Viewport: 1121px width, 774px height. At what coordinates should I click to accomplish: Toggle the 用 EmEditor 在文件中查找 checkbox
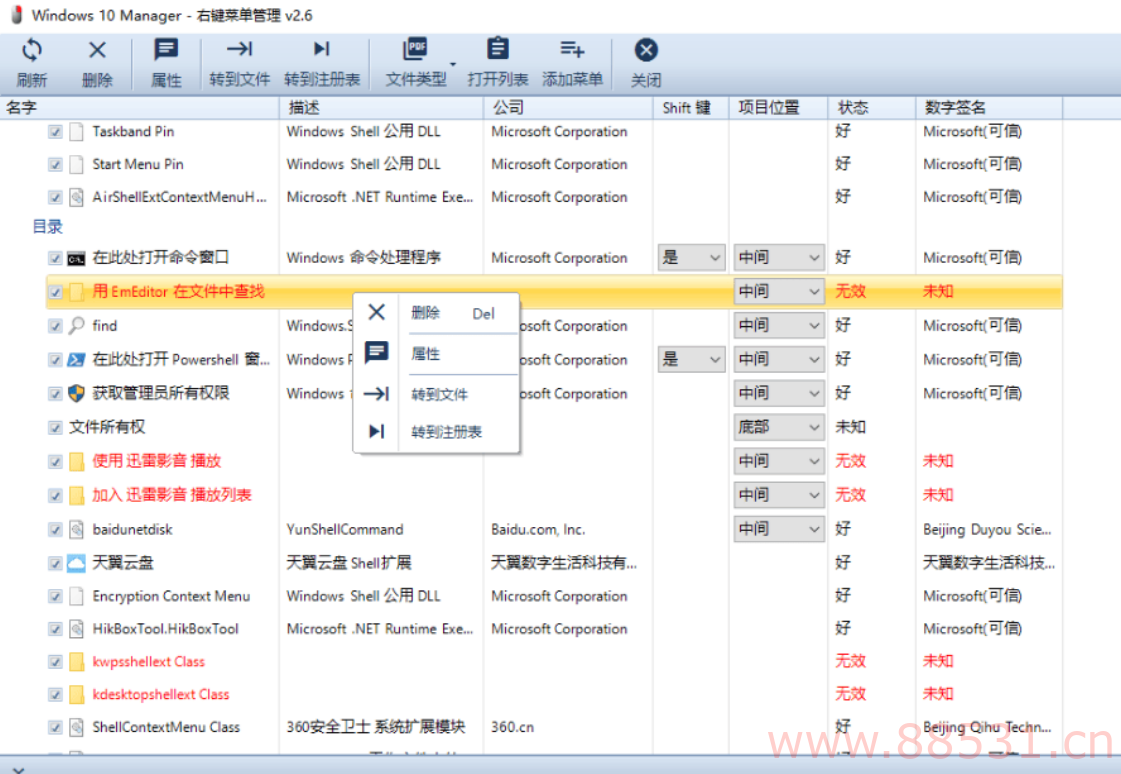click(x=55, y=292)
